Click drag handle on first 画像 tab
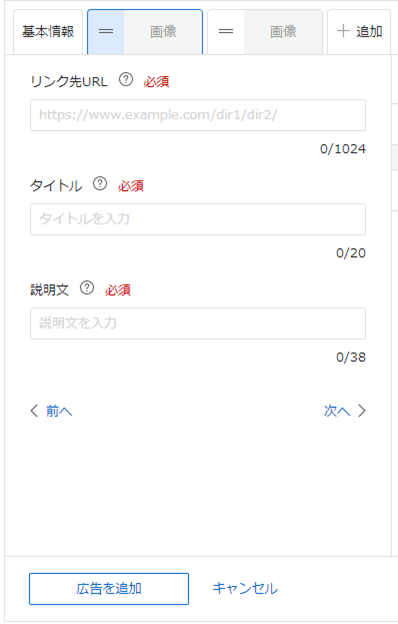398x624 pixels. [106, 31]
